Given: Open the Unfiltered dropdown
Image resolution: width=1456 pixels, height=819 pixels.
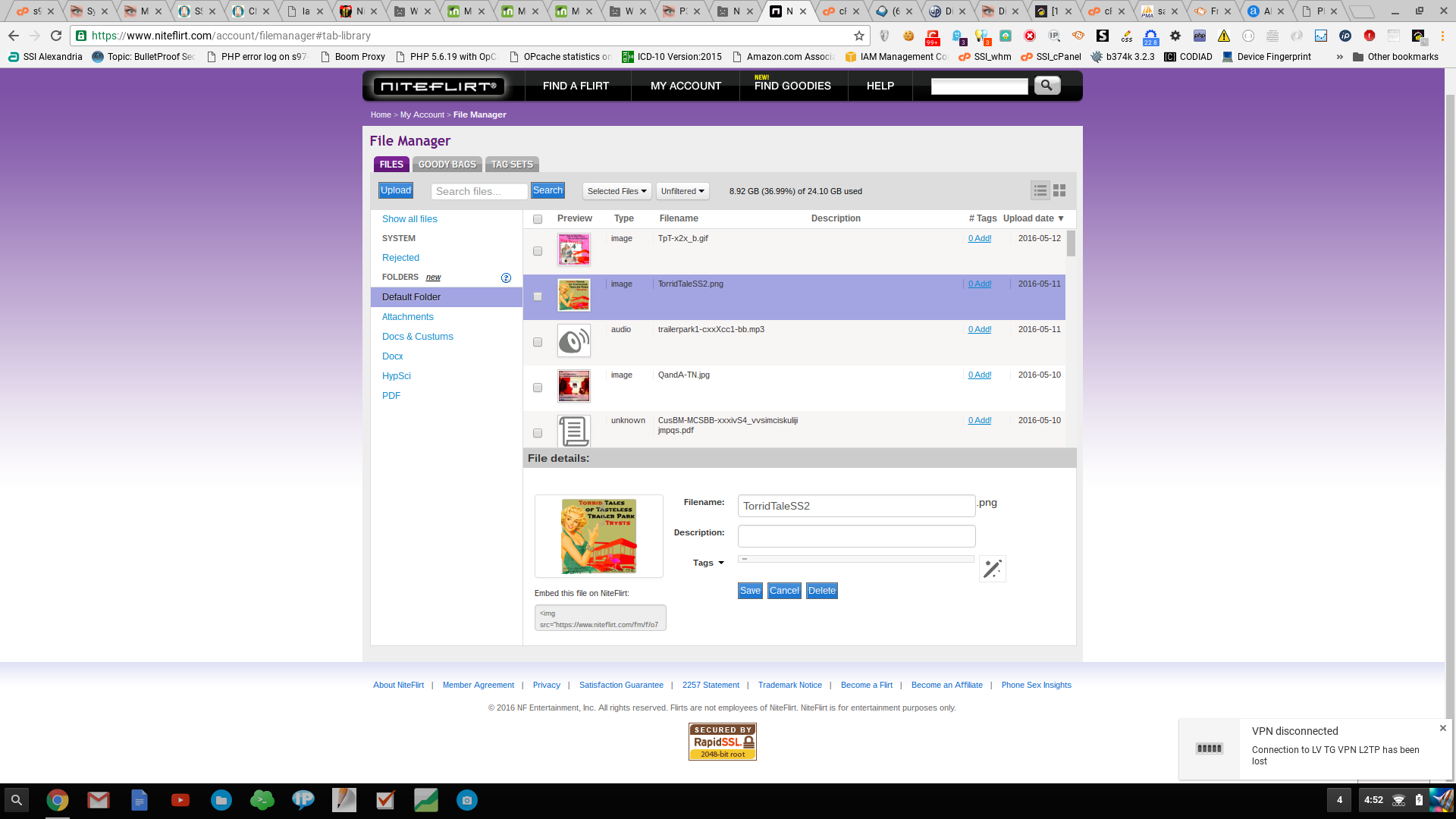Looking at the screenshot, I should coord(682,191).
